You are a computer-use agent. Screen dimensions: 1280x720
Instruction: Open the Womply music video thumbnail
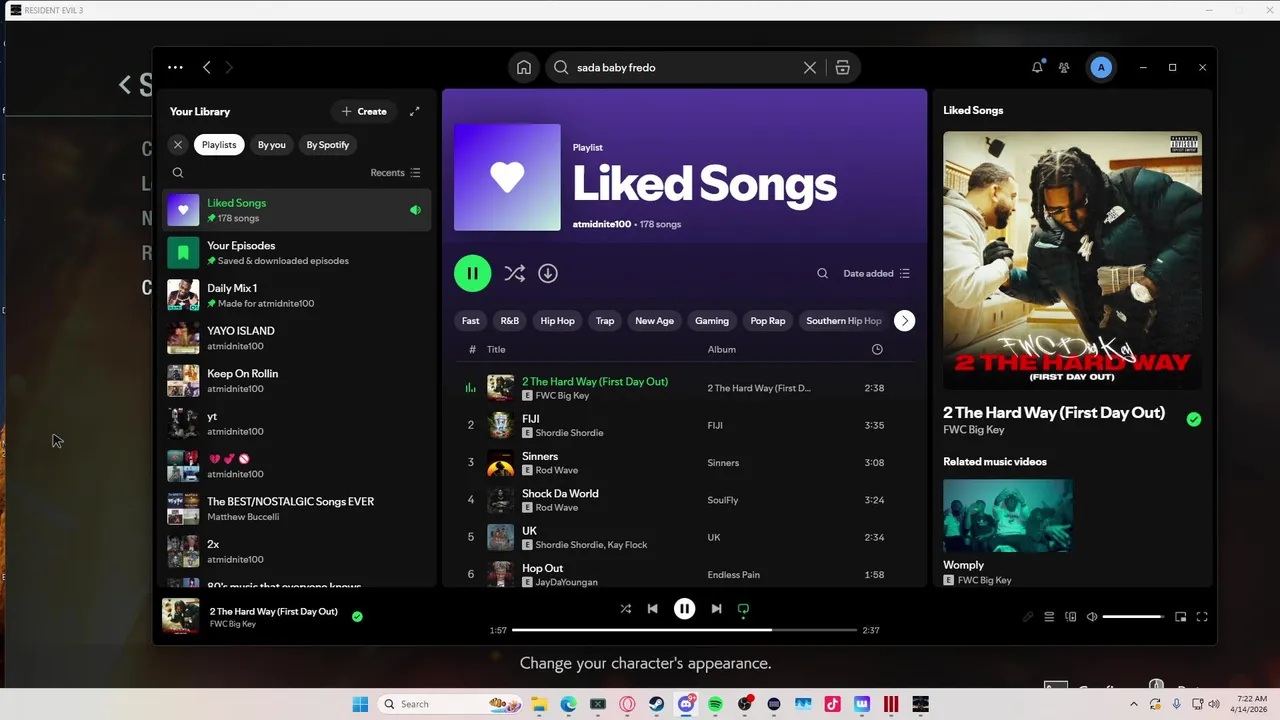[1008, 516]
